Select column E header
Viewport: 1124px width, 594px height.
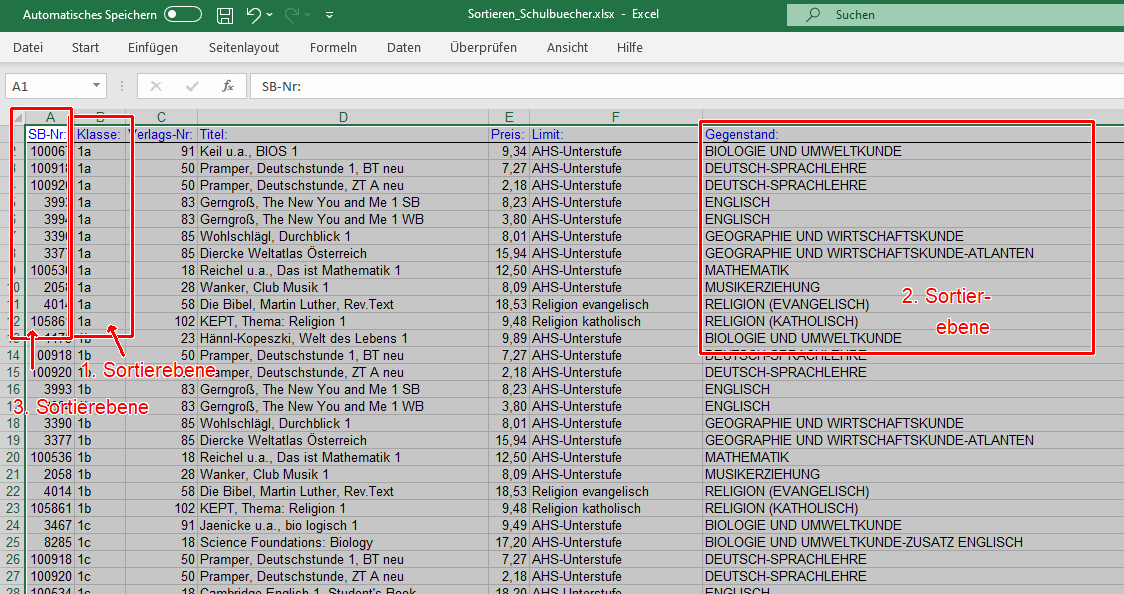(509, 118)
